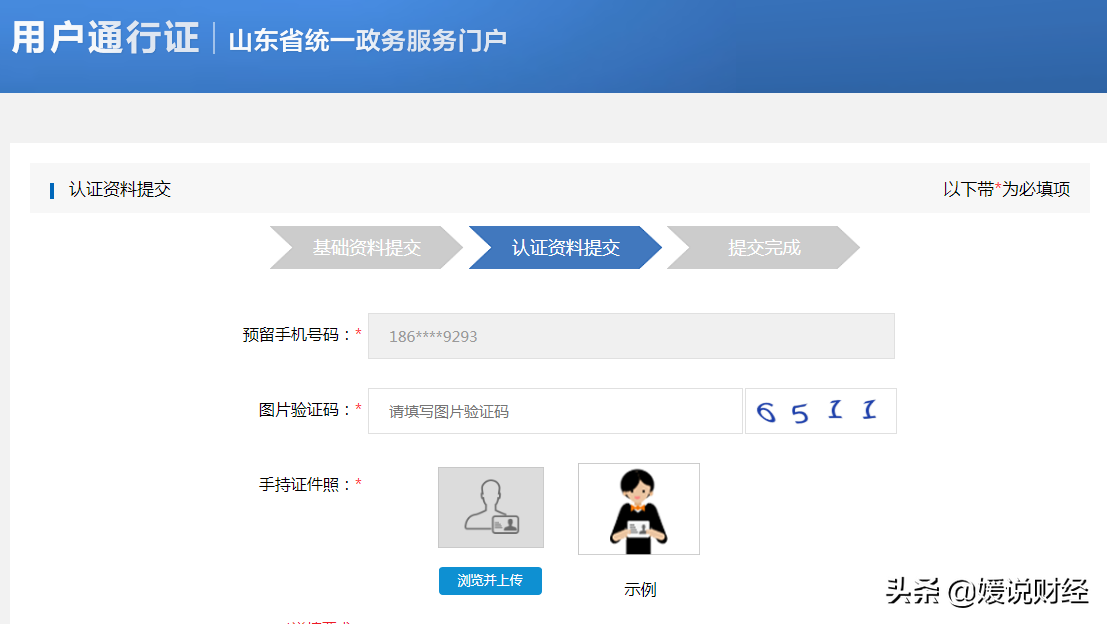Screen dimensions: 1107x624
Task: Click the ID photo upload placeholder icon
Action: tap(491, 508)
